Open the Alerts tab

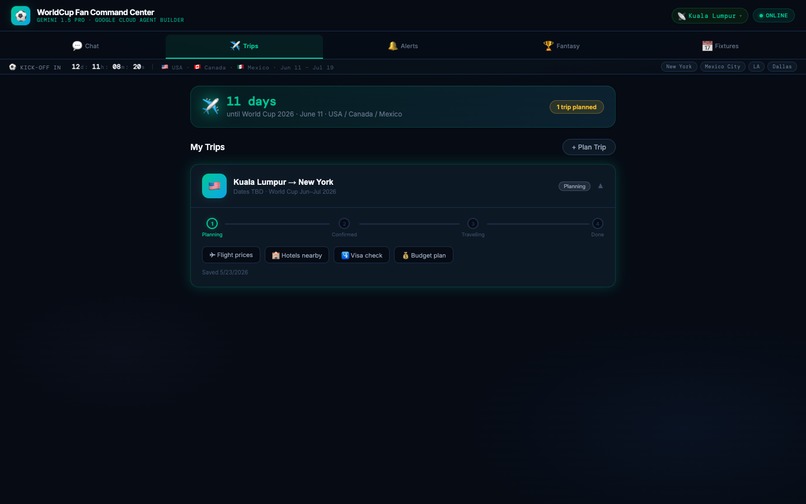[402, 46]
